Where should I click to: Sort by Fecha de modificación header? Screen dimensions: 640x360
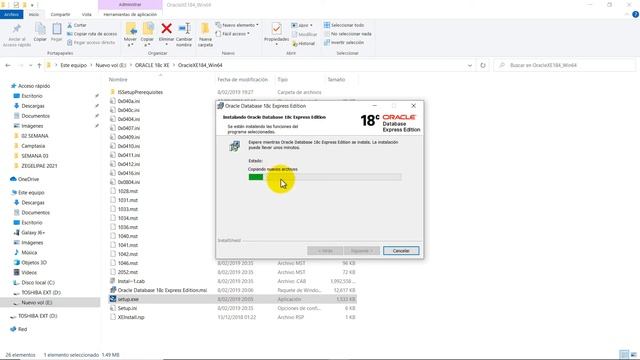click(x=242, y=80)
